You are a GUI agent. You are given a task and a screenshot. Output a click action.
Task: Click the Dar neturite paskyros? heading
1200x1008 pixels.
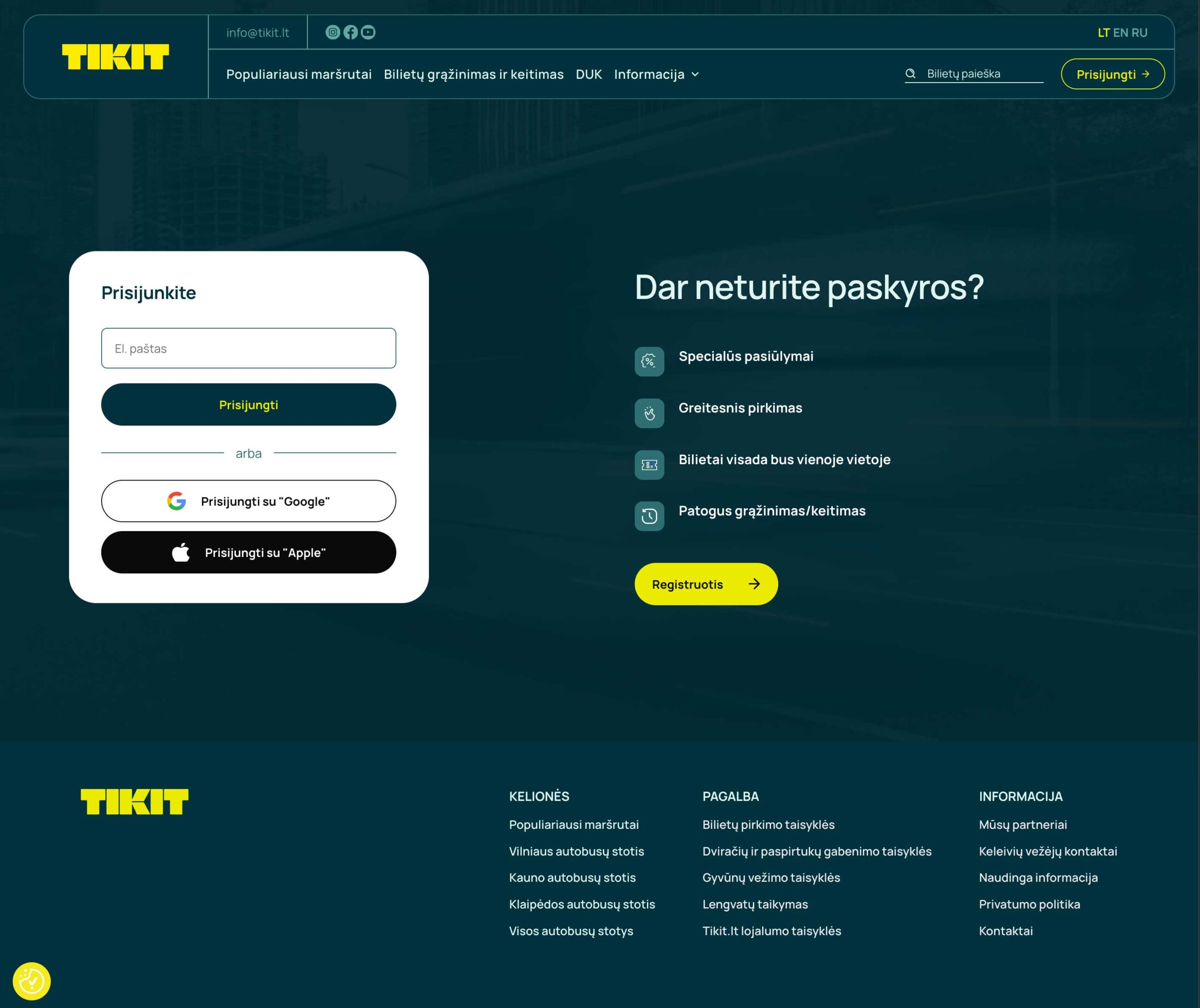(x=809, y=287)
